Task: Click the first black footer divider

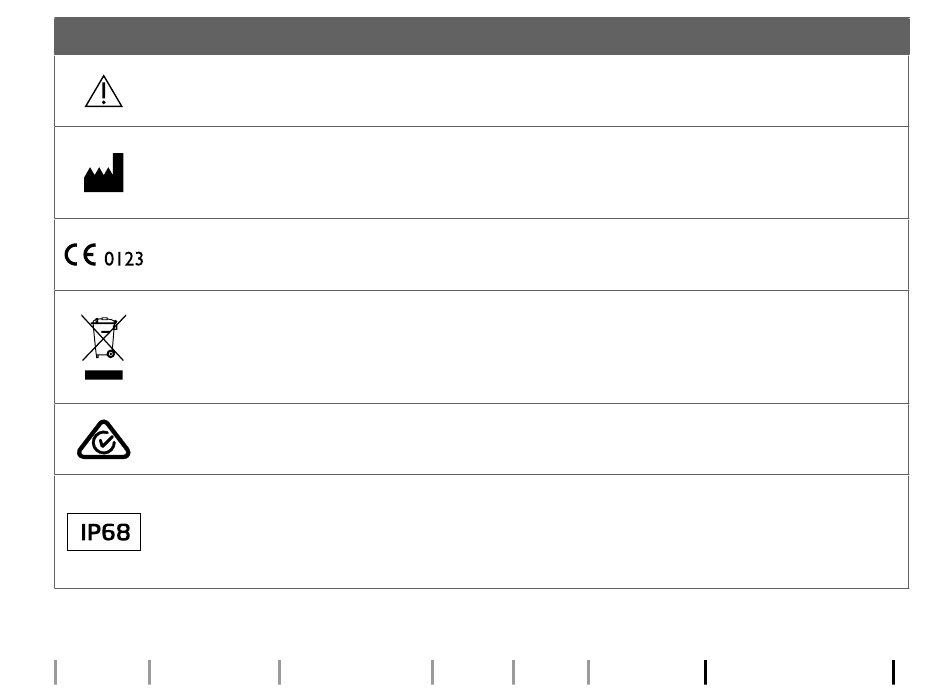Action: coord(705,672)
